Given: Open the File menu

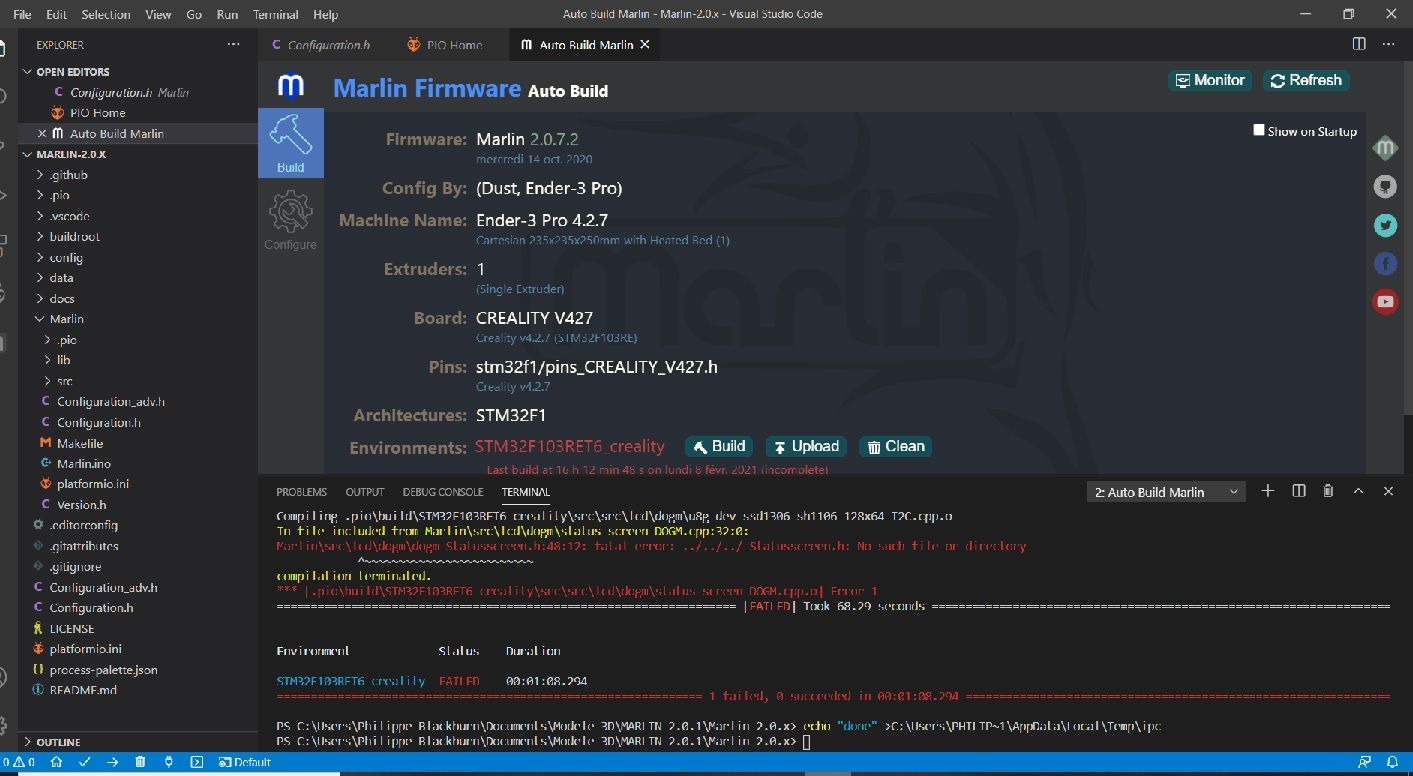Looking at the screenshot, I should click(x=22, y=14).
